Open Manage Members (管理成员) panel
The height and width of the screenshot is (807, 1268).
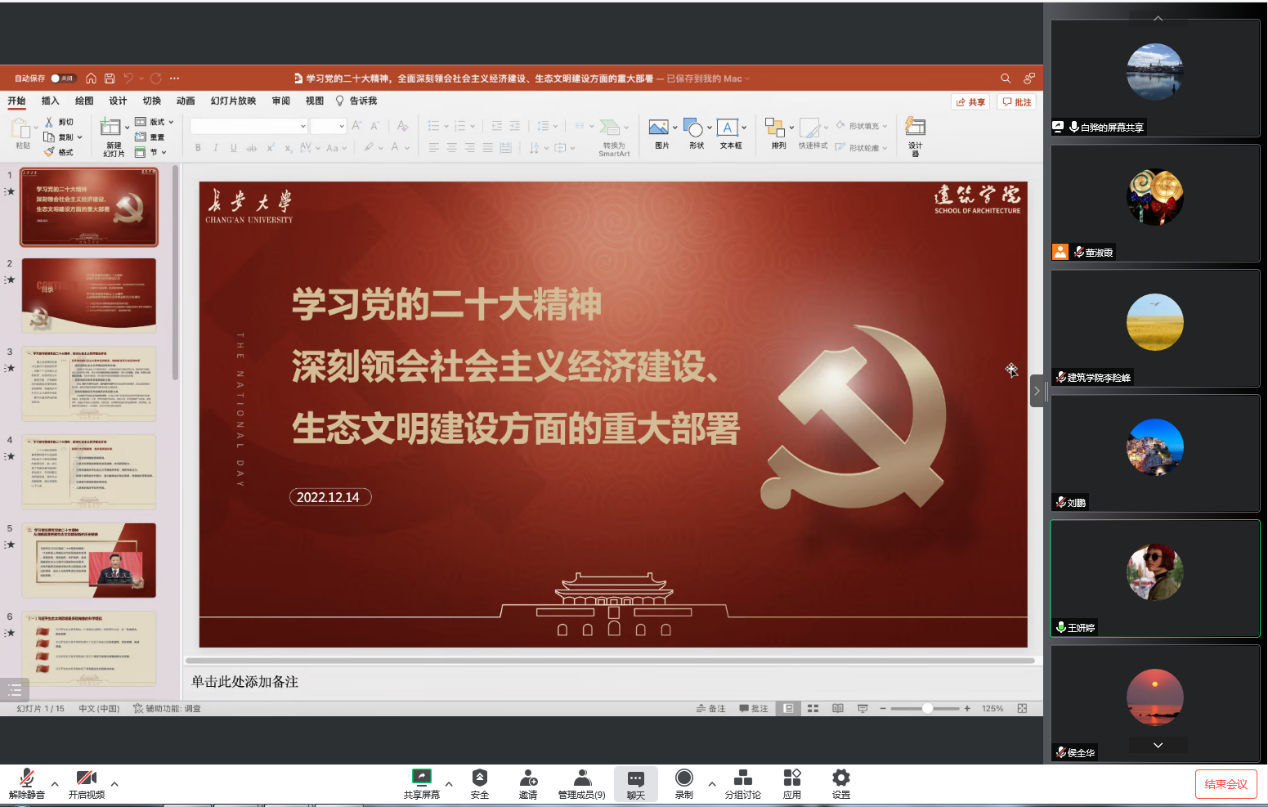pos(581,779)
